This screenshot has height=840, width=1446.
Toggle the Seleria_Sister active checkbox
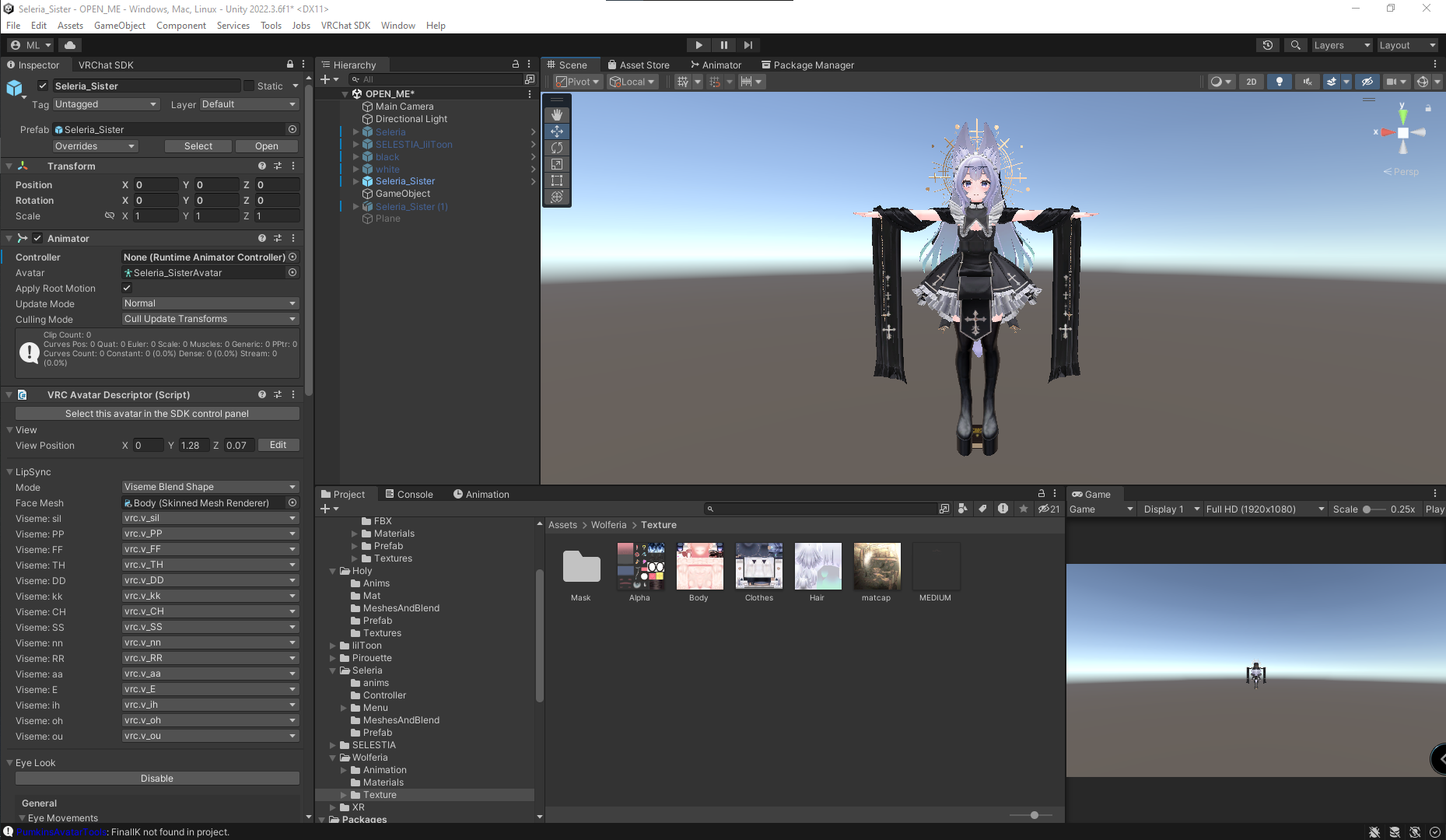[x=43, y=86]
